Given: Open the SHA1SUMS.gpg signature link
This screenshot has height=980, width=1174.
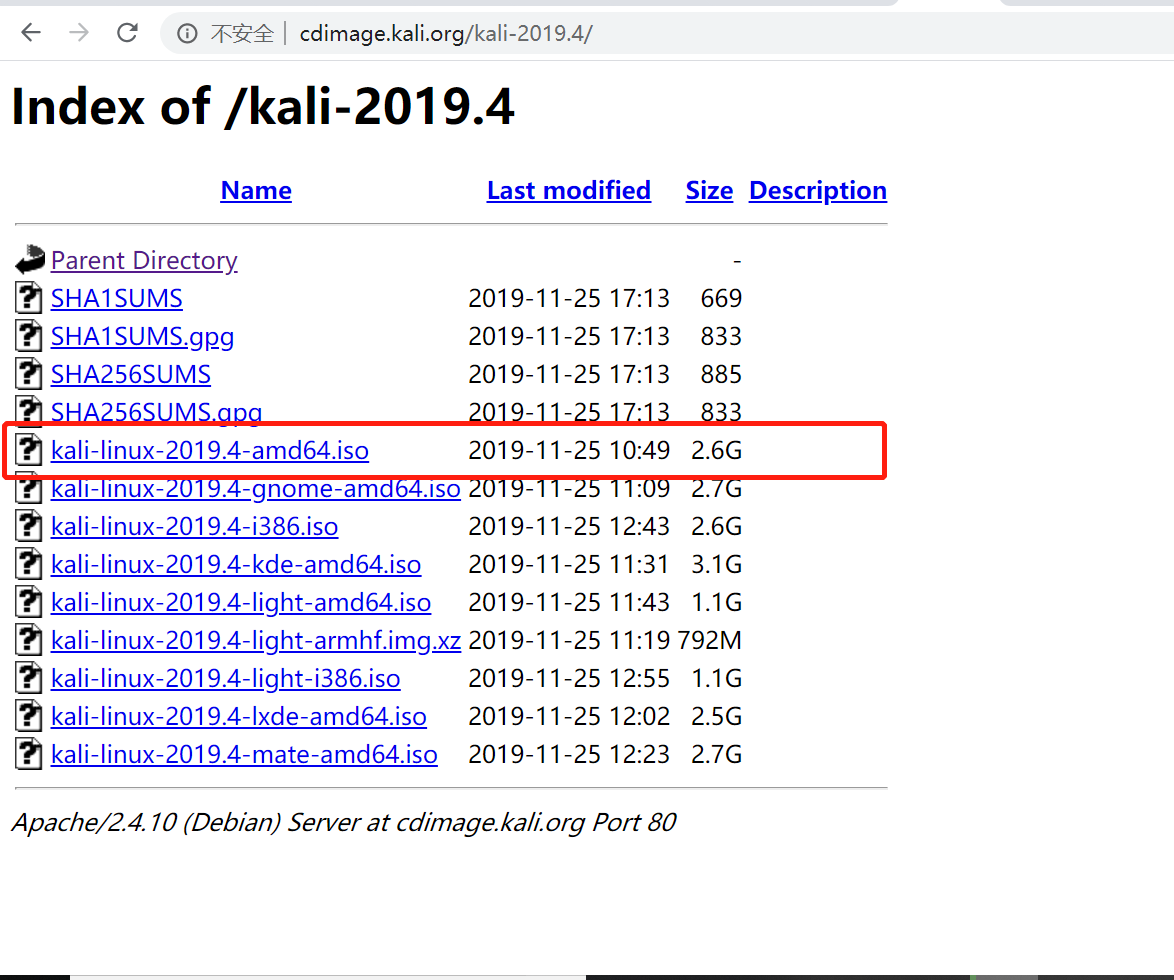Looking at the screenshot, I should click(x=142, y=336).
